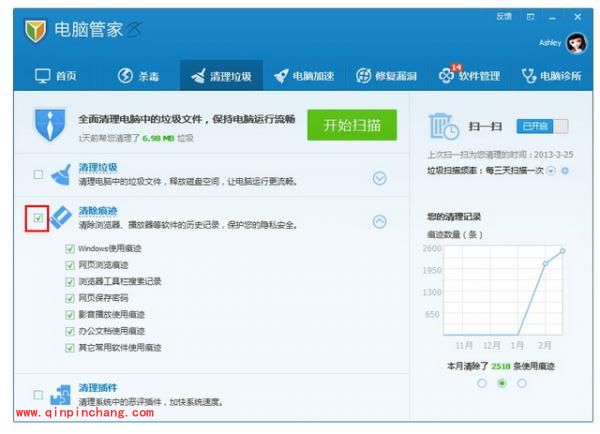This screenshot has height=434, width=600.
Task: Click the 反馈 feedback link
Action: pyautogui.click(x=504, y=16)
